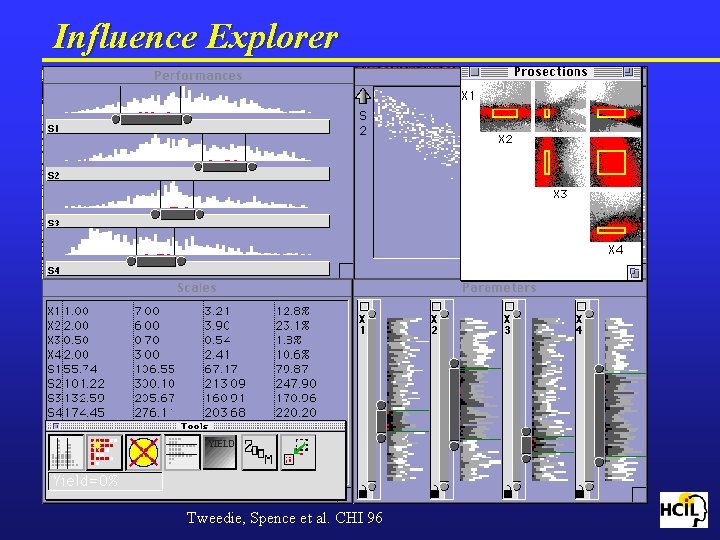Click the X1 minimum value 1.00

click(x=76, y=311)
